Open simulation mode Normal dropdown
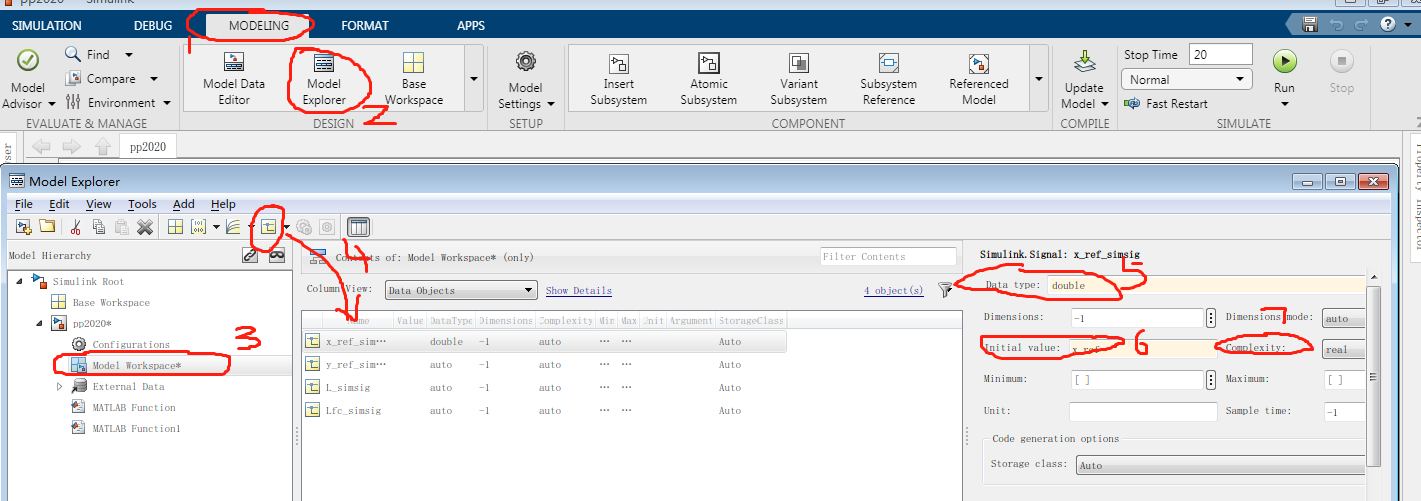 1187,79
